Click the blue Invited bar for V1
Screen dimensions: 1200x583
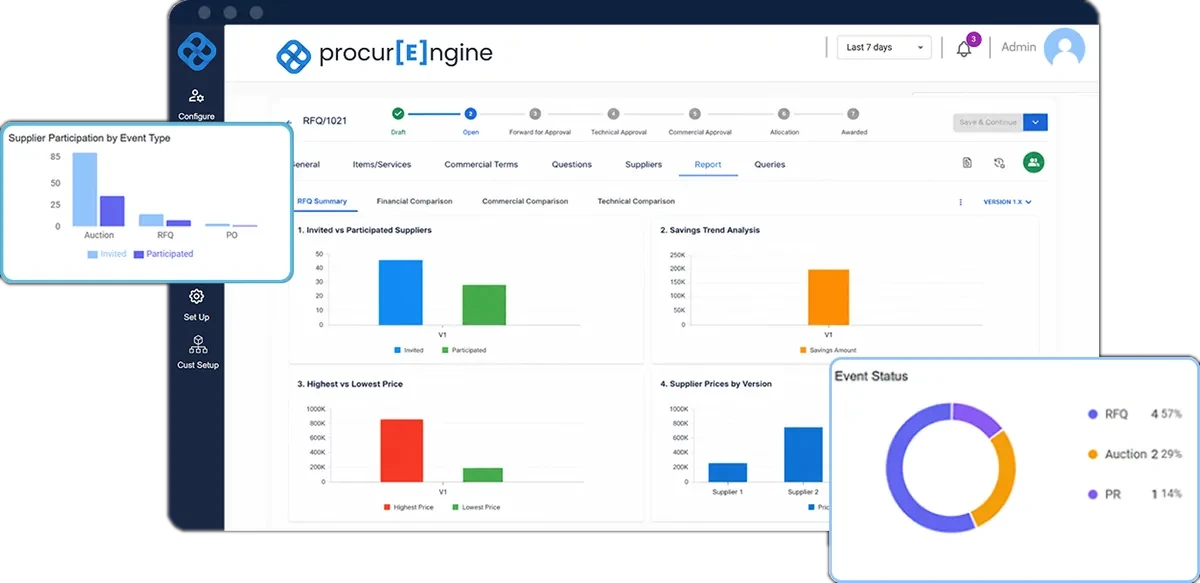coord(400,292)
